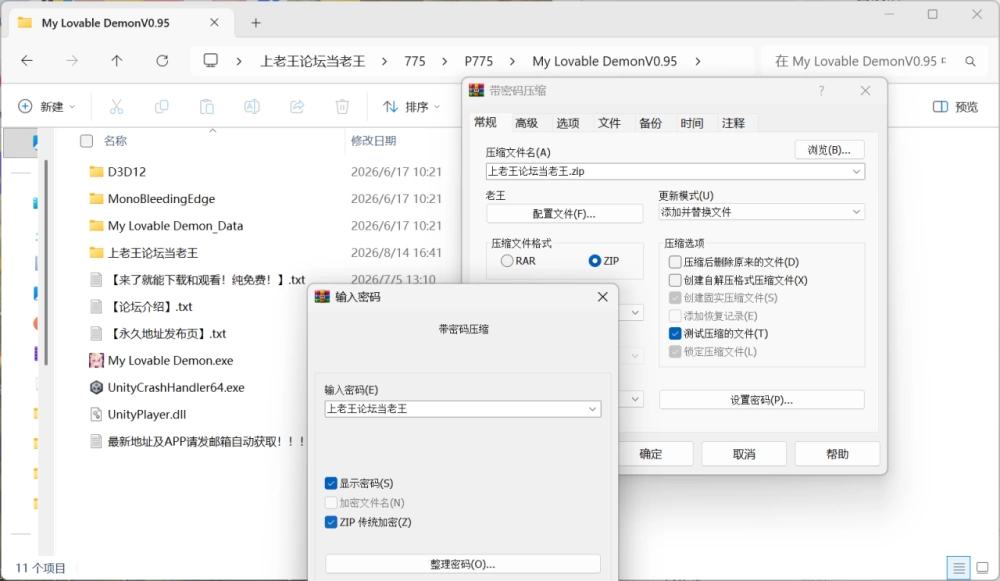This screenshot has height=581, width=1000.
Task: Open the 压缩文件名 dropdown arrow
Action: pyautogui.click(x=857, y=172)
